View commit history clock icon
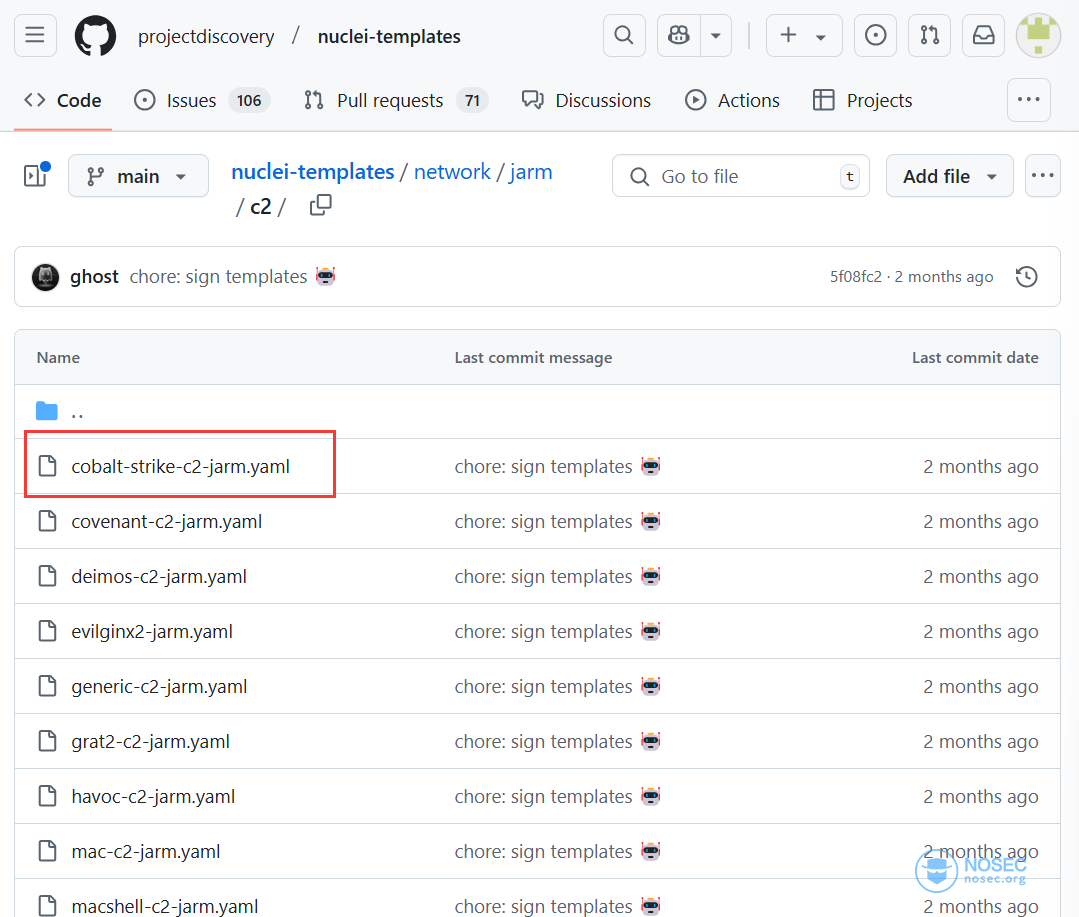 pos(1026,277)
